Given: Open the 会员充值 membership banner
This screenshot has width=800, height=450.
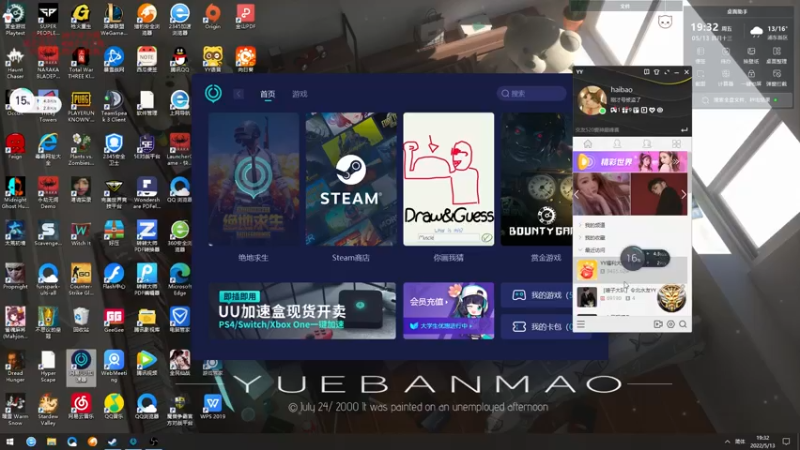Looking at the screenshot, I should pos(448,311).
